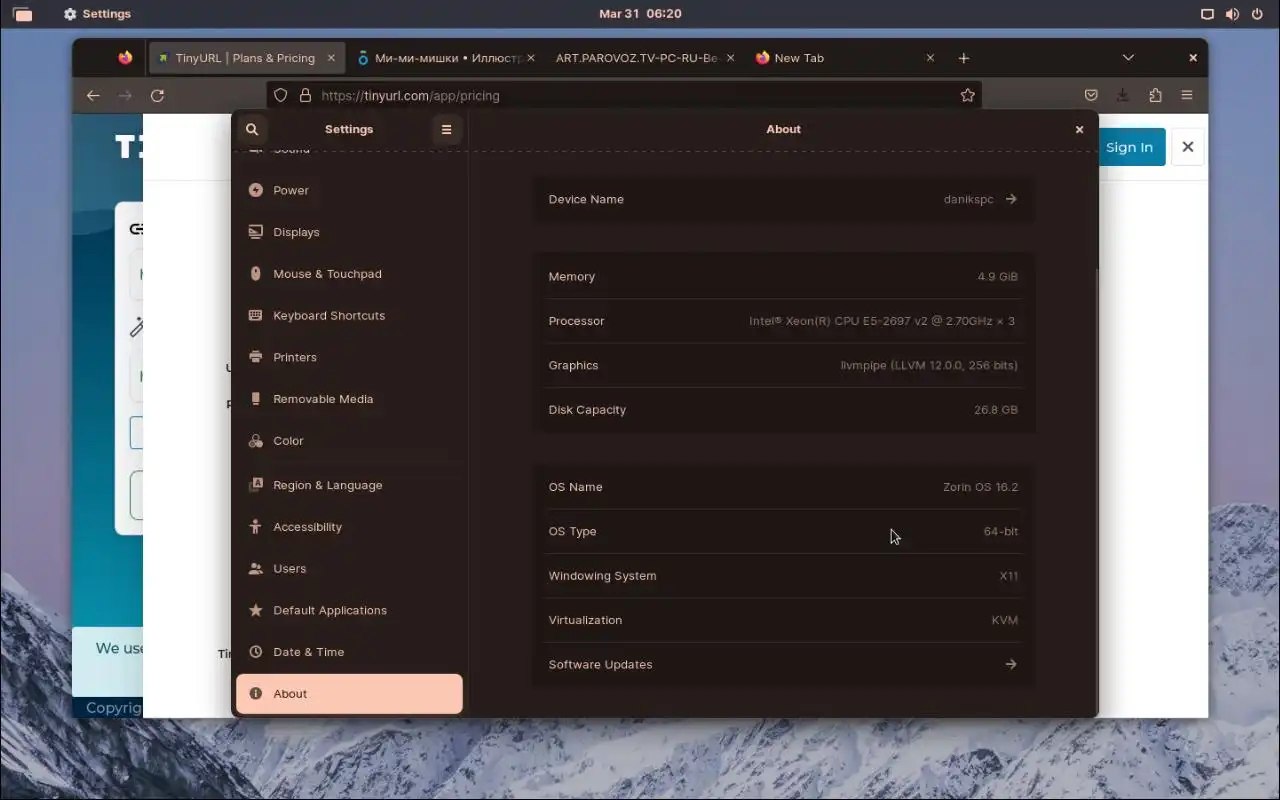Click the power icon in top bar
1280x800 pixels.
[1257, 14]
